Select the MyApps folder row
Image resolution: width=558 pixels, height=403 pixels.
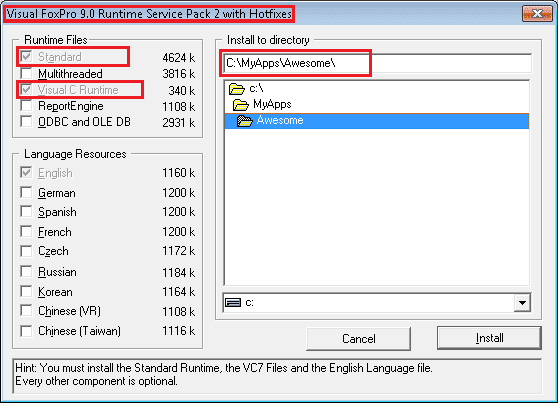(377, 105)
